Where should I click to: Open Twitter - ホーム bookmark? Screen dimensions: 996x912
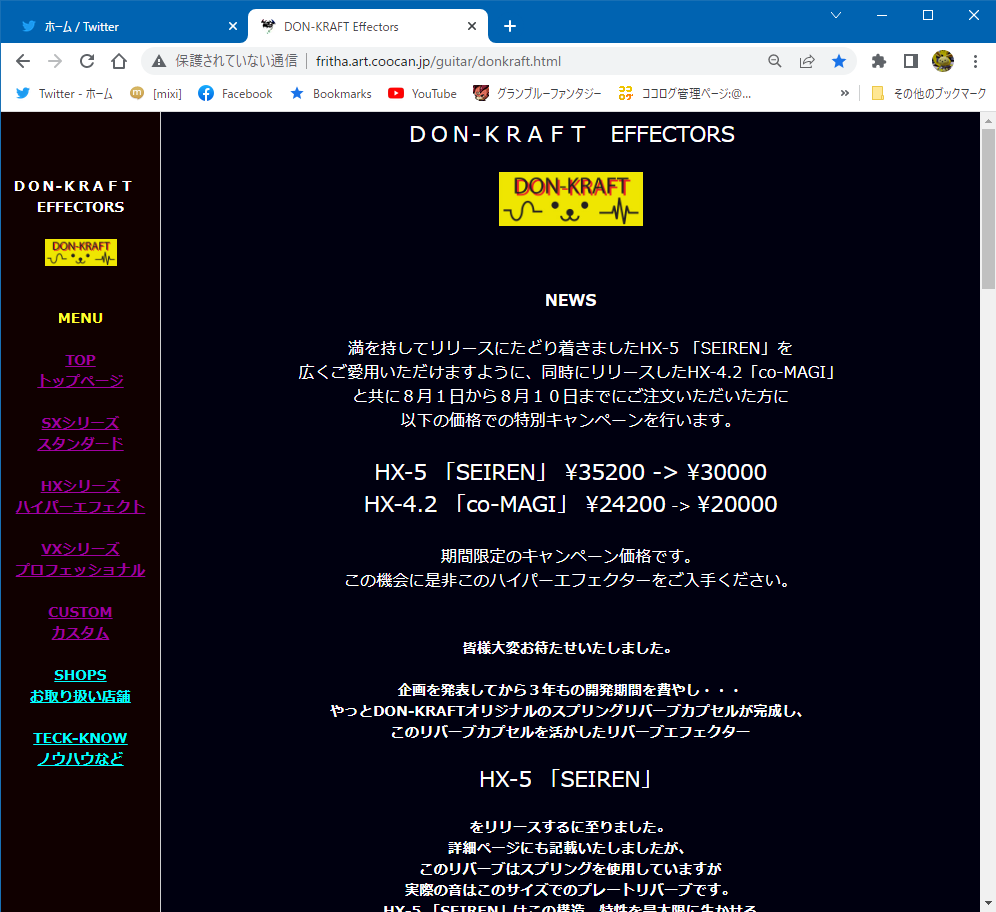coord(64,93)
